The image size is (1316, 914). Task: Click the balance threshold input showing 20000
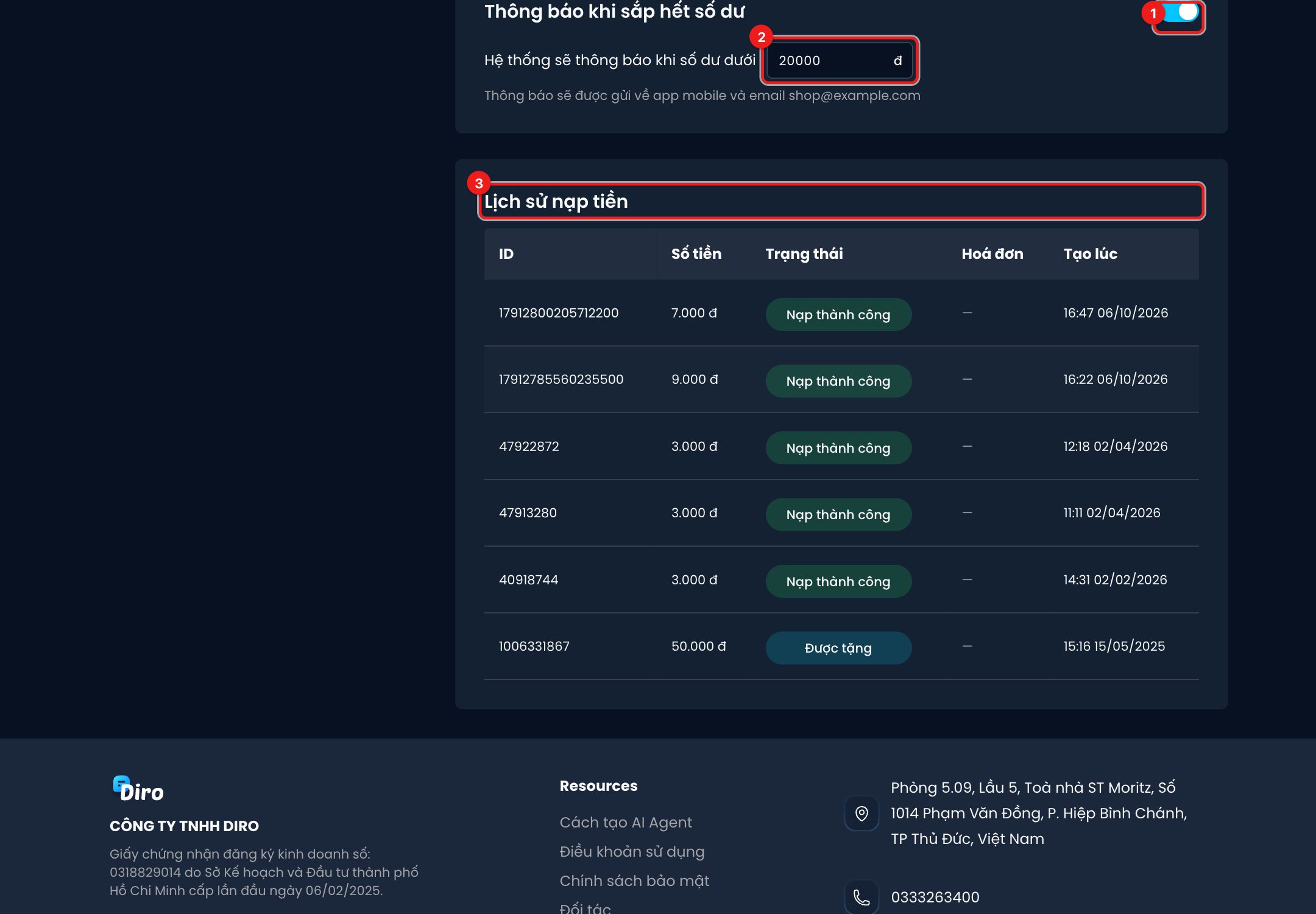click(840, 60)
